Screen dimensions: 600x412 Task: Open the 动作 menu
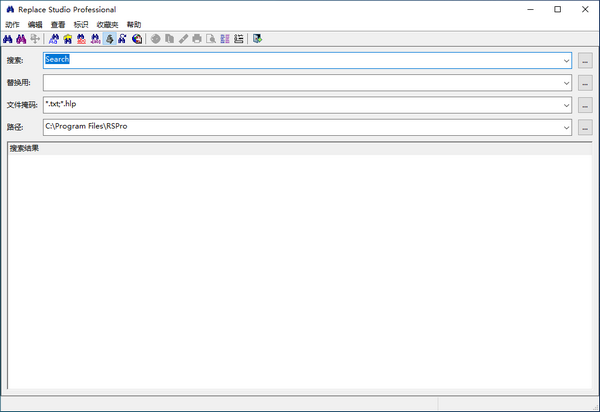pyautogui.click(x=12, y=24)
